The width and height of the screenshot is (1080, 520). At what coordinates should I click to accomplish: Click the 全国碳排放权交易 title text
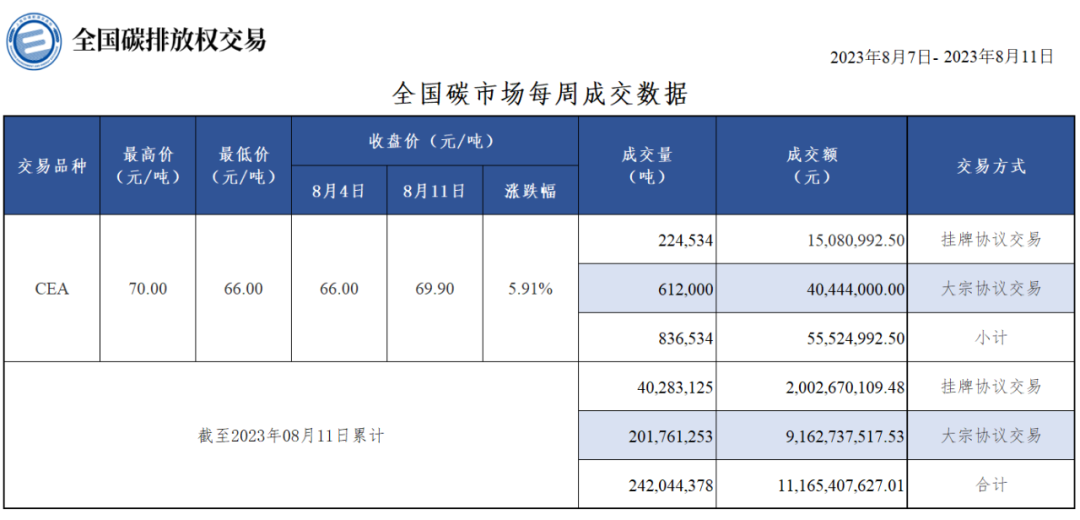point(169,40)
